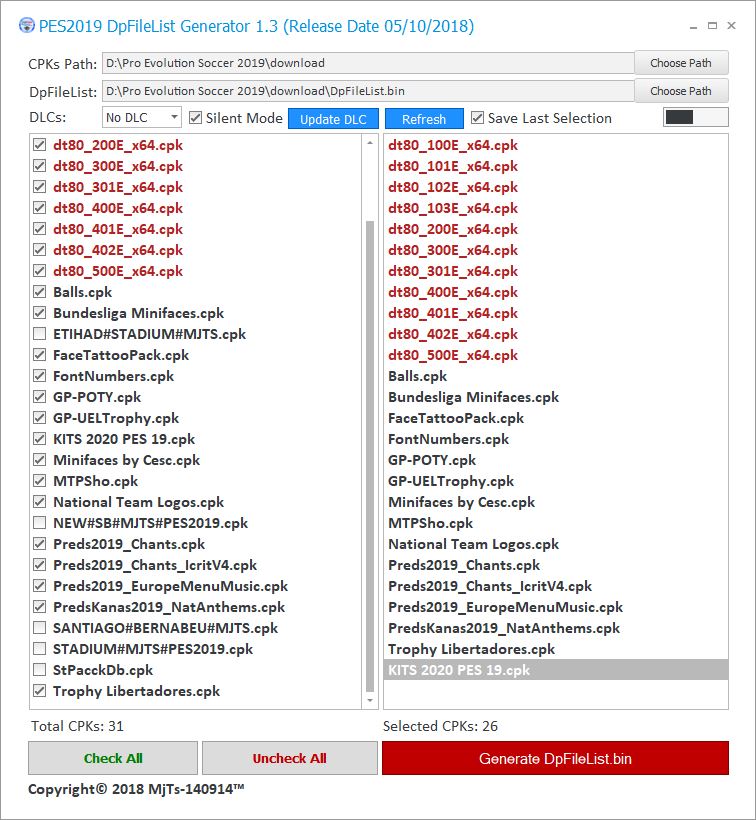The image size is (756, 820).
Task: Uncheck dt80_400E_x64.cpk in the left list
Action: pos(40,208)
